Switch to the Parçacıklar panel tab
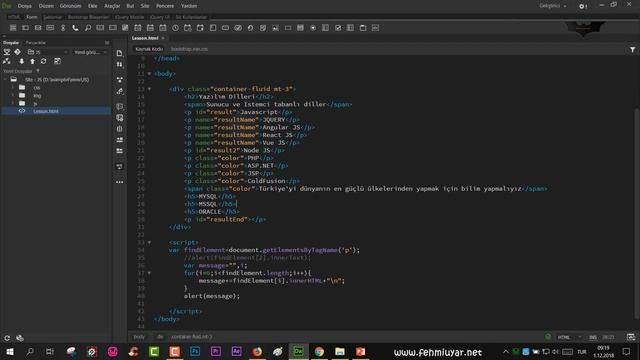The image size is (640, 360). click(36, 42)
